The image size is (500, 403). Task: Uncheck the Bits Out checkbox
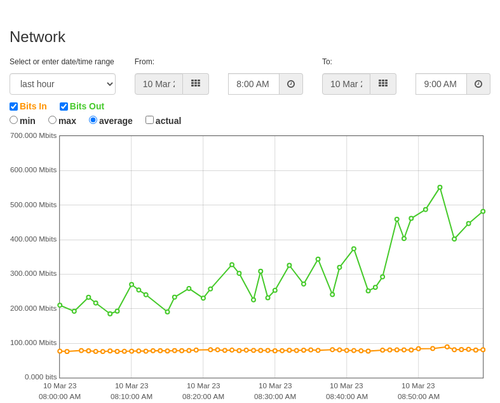click(64, 106)
